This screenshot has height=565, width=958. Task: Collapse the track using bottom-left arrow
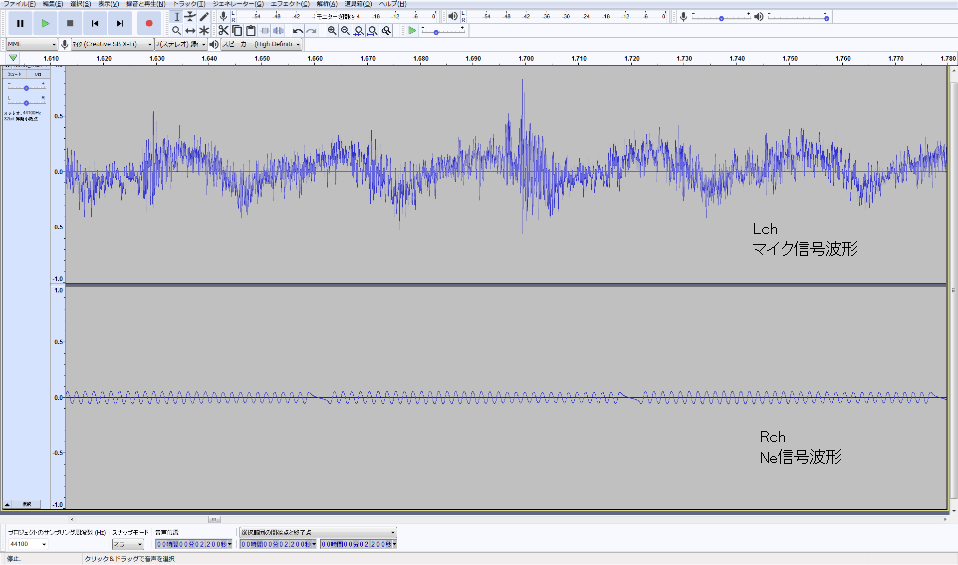7,505
